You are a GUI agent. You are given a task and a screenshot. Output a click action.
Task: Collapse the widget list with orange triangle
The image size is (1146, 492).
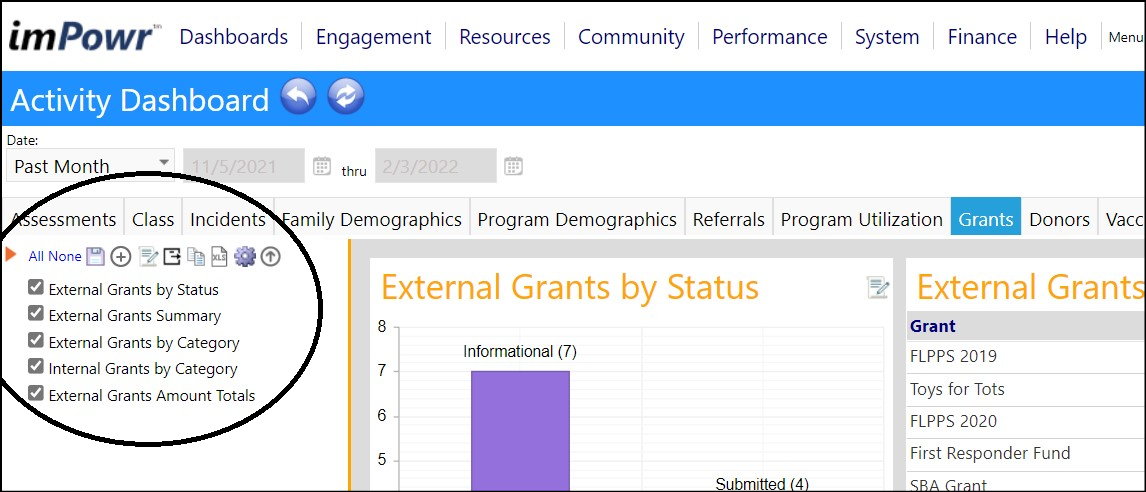coord(10,254)
